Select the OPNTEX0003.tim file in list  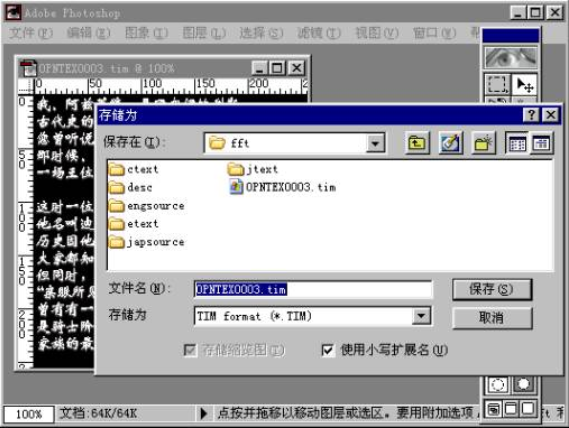point(282,187)
